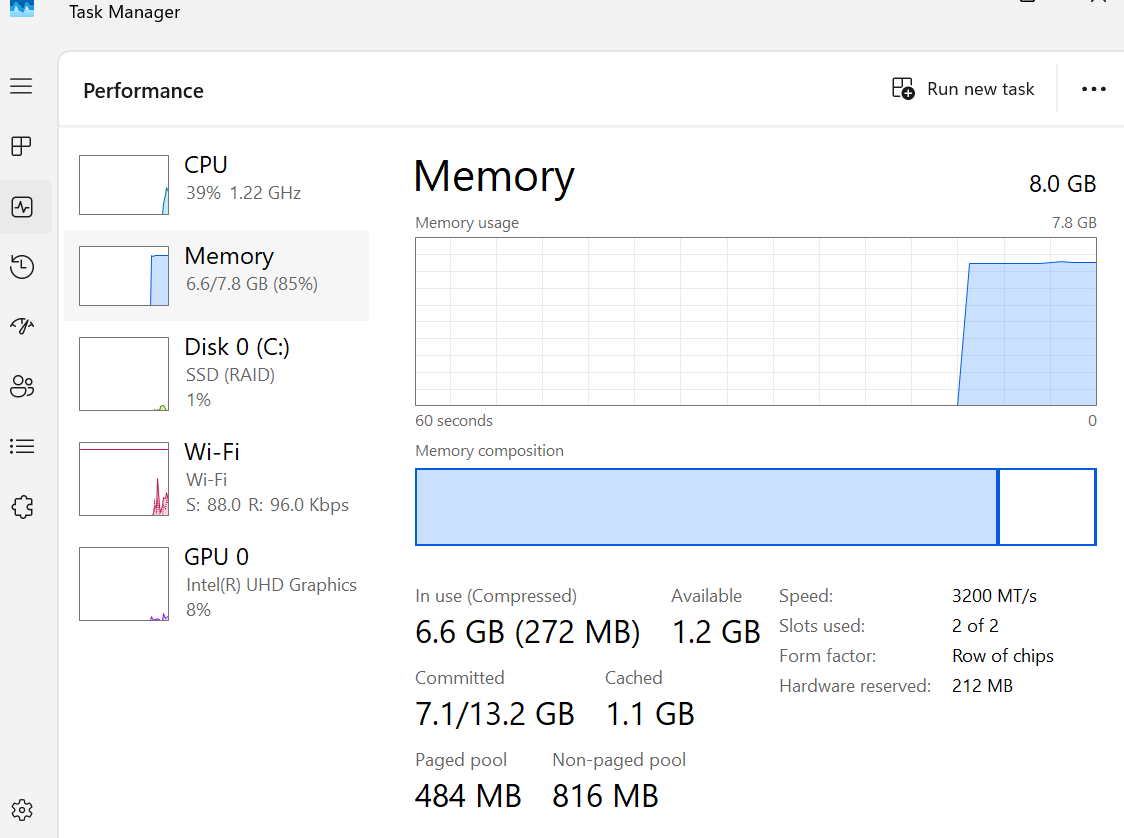Click the Memory usage graph

[x=755, y=321]
